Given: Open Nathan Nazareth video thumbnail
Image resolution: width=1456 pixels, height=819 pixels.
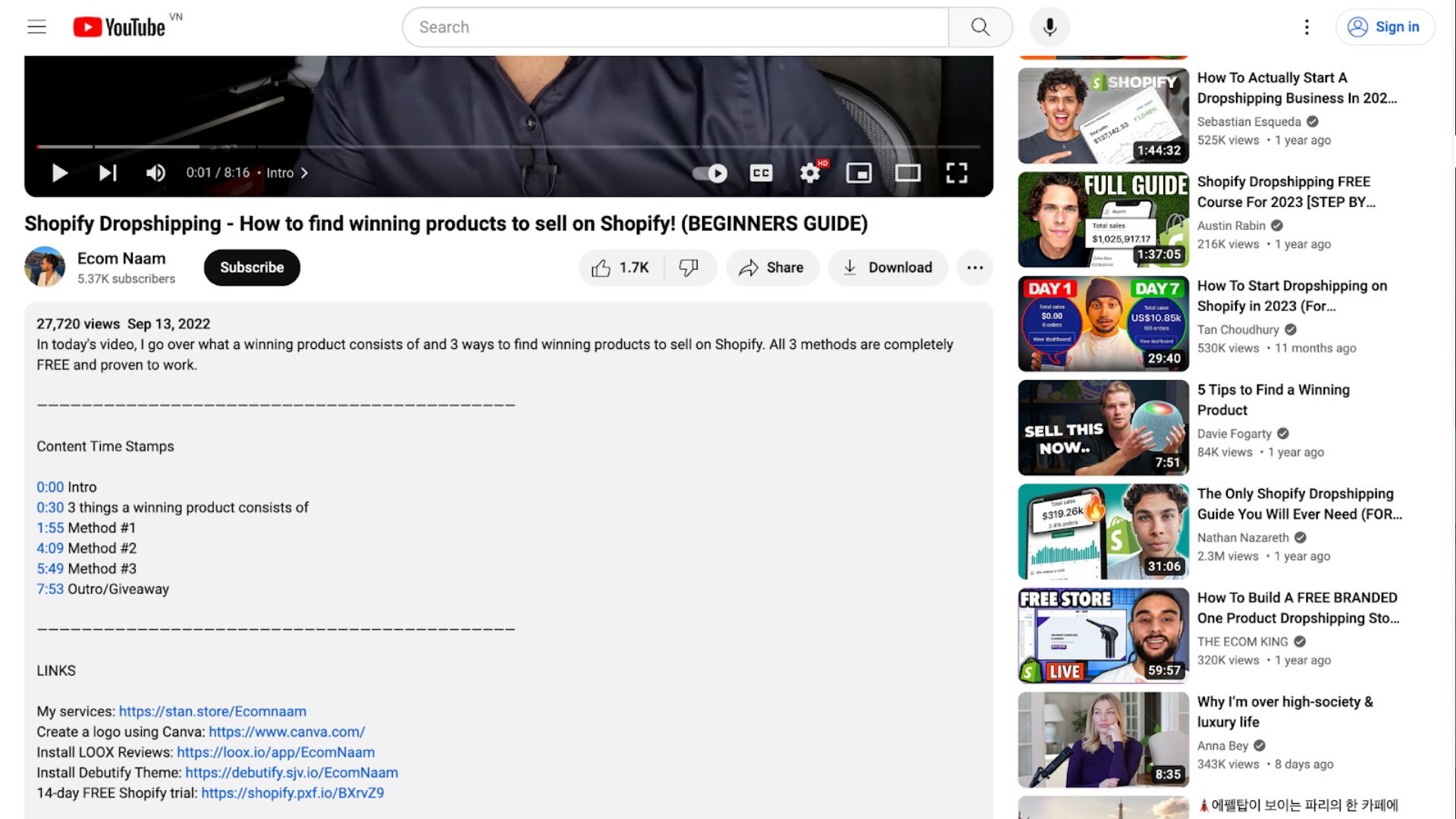Looking at the screenshot, I should [x=1103, y=532].
